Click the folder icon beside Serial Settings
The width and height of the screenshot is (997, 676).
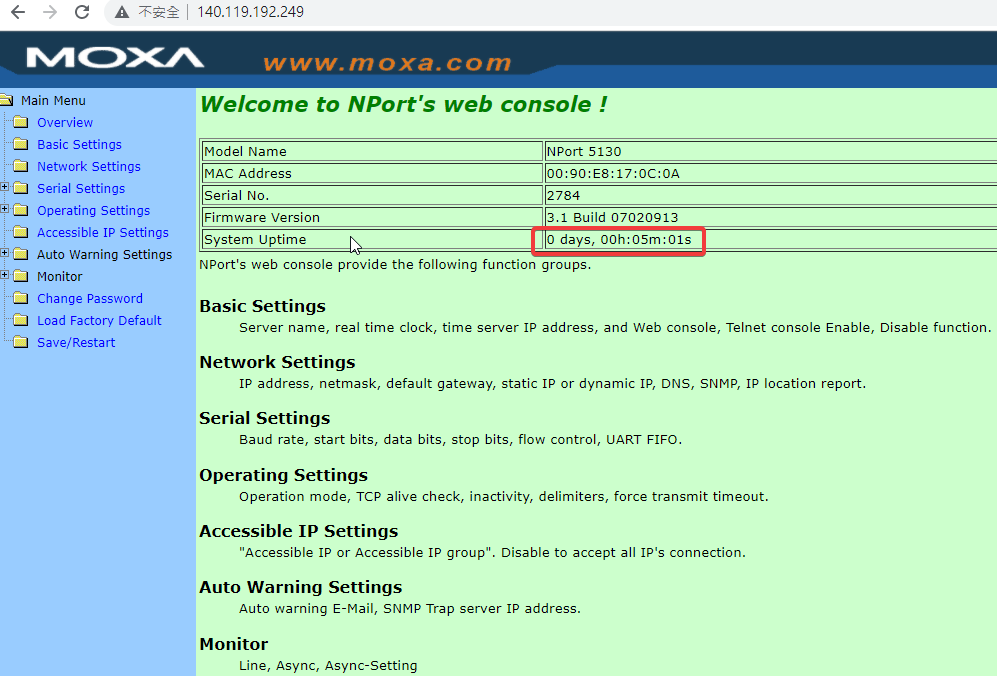[21, 188]
